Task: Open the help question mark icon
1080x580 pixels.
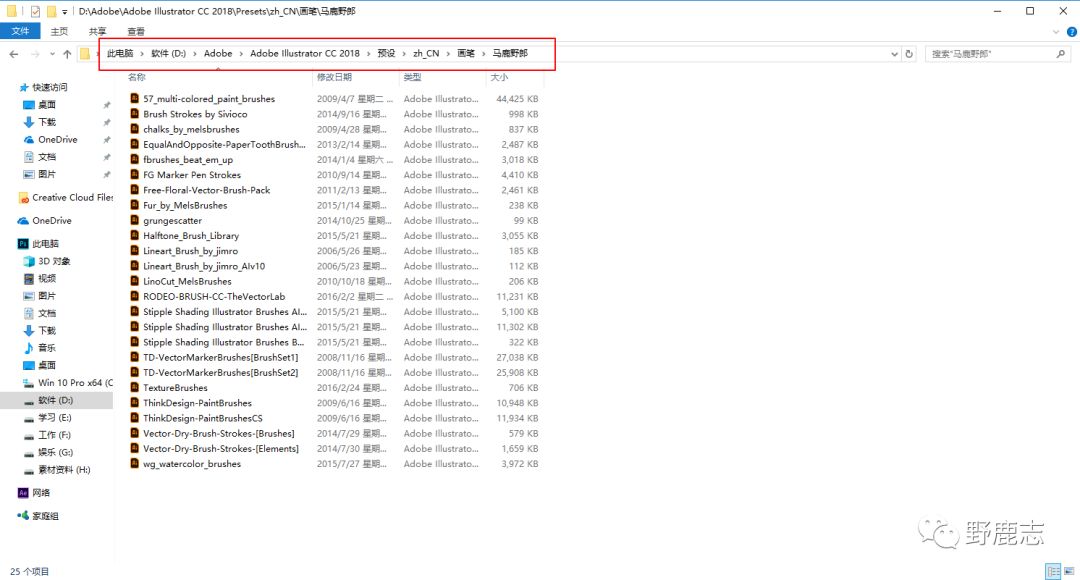Action: tap(1071, 32)
